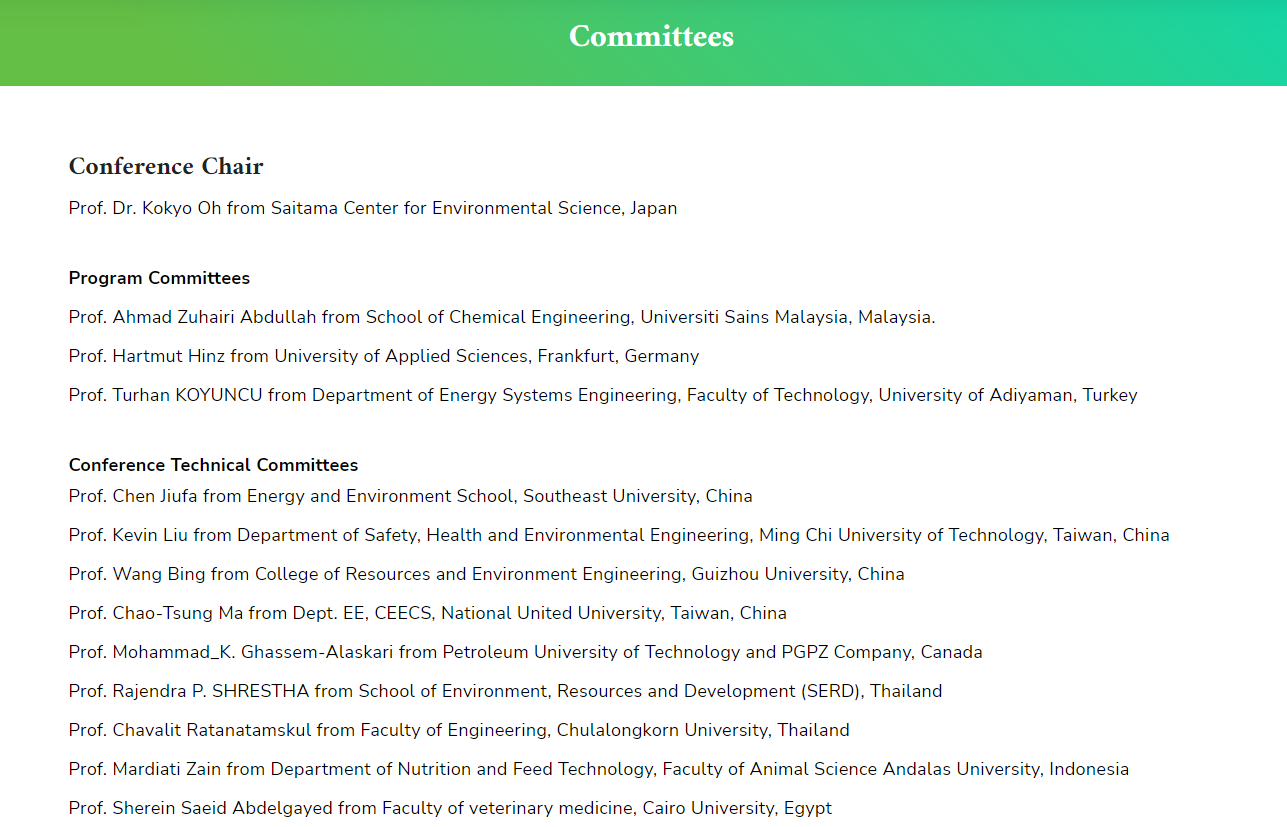
Task: Click the Prof. Sherein Saeid Abdelgayed entry
Action: [x=450, y=808]
